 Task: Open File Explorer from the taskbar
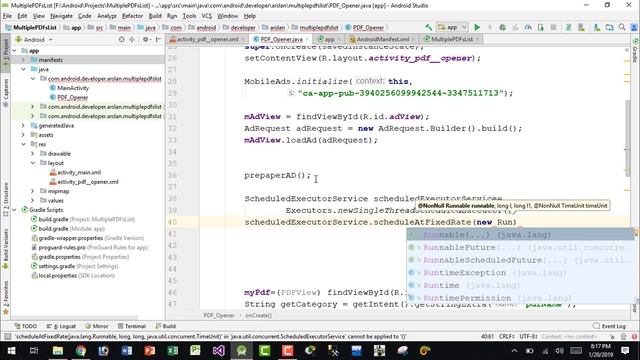58,351
